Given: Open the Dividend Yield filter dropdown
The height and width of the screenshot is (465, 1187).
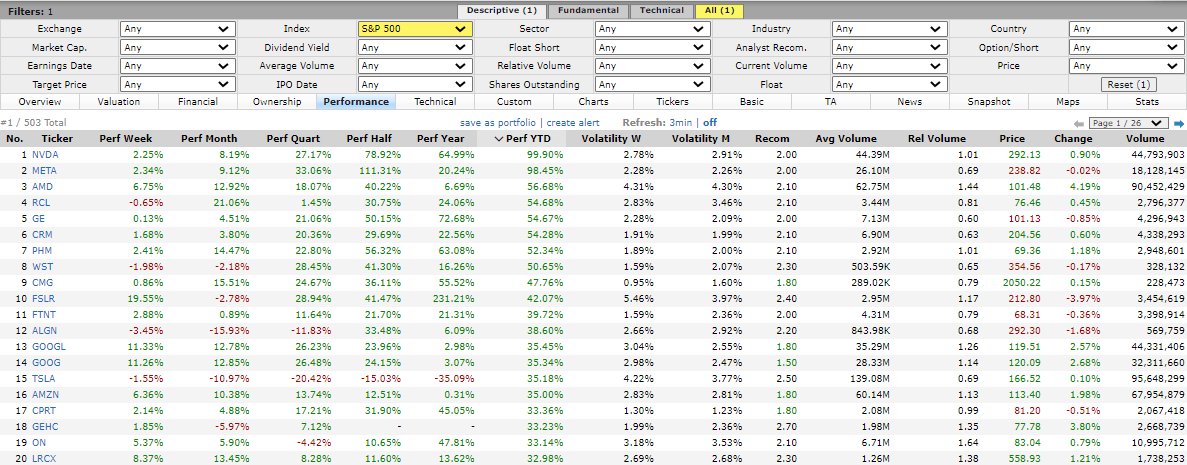Looking at the screenshot, I should tap(415, 47).
